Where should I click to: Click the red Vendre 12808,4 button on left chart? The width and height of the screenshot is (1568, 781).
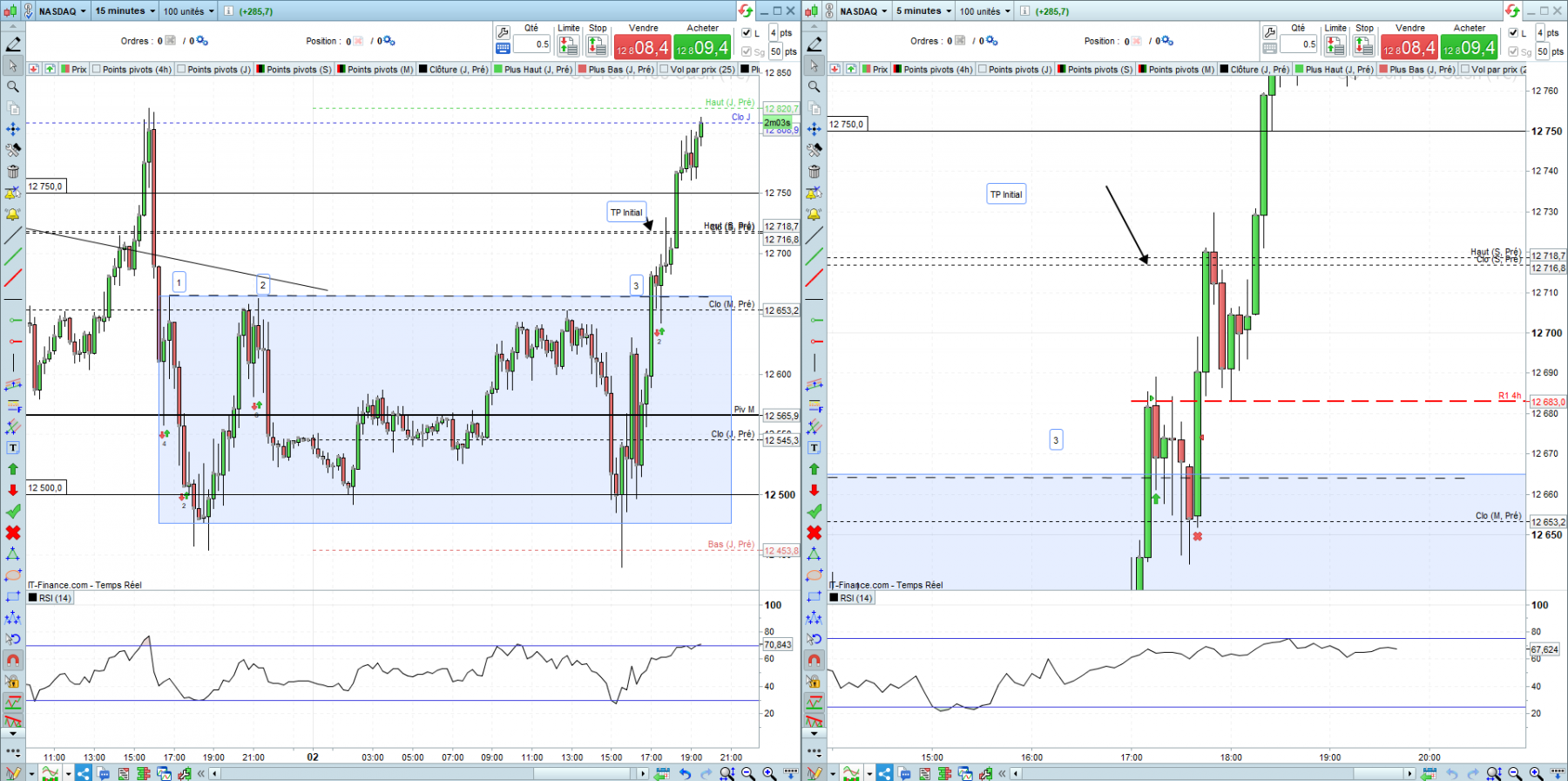coord(642,47)
